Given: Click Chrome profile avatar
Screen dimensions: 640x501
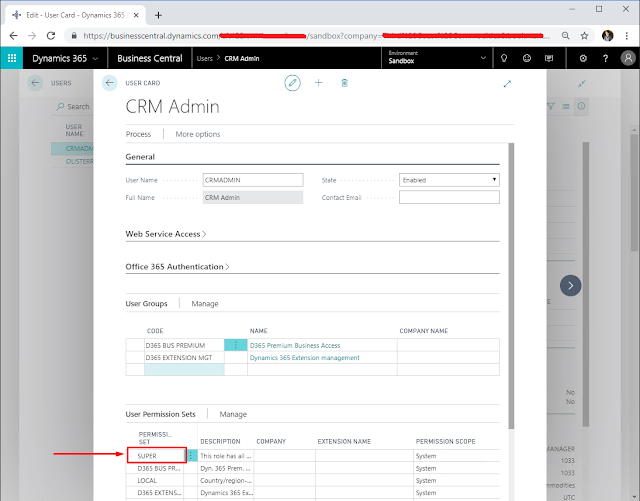Looking at the screenshot, I should (x=607, y=36).
